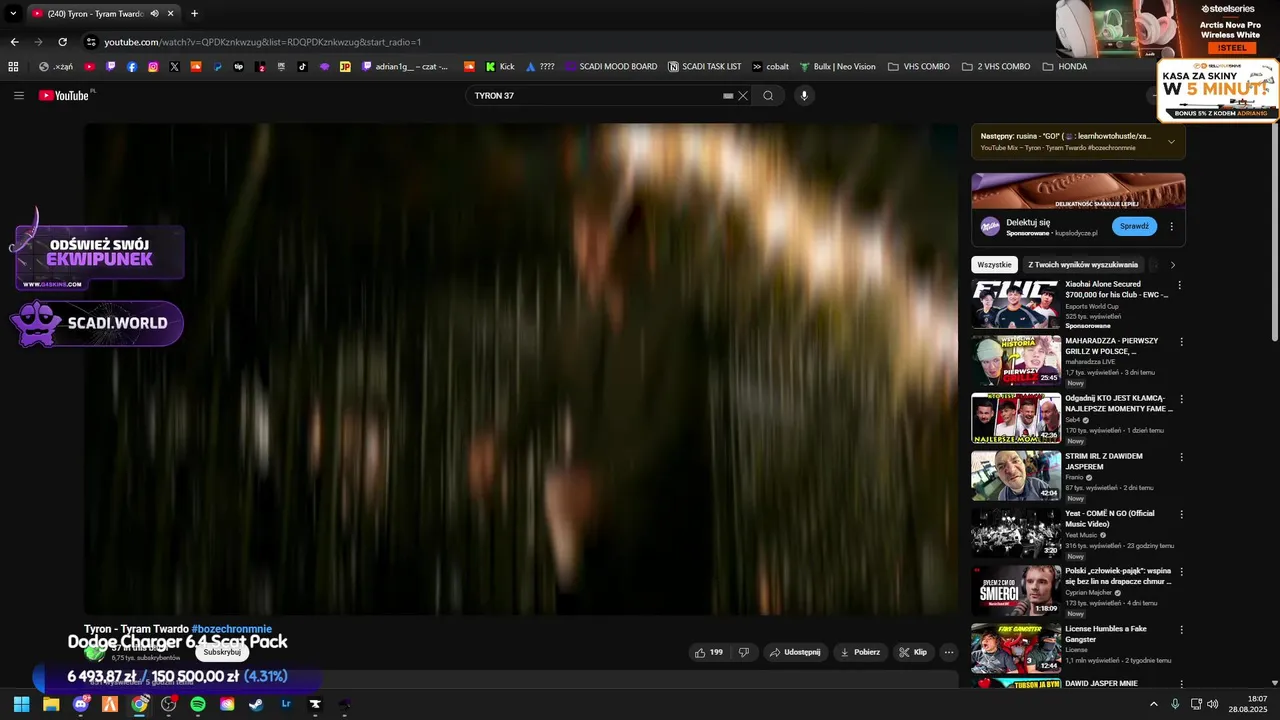The height and width of the screenshot is (720, 1280).
Task: Open the SCADI TASK LIST bookmark
Action: click(x=704, y=67)
